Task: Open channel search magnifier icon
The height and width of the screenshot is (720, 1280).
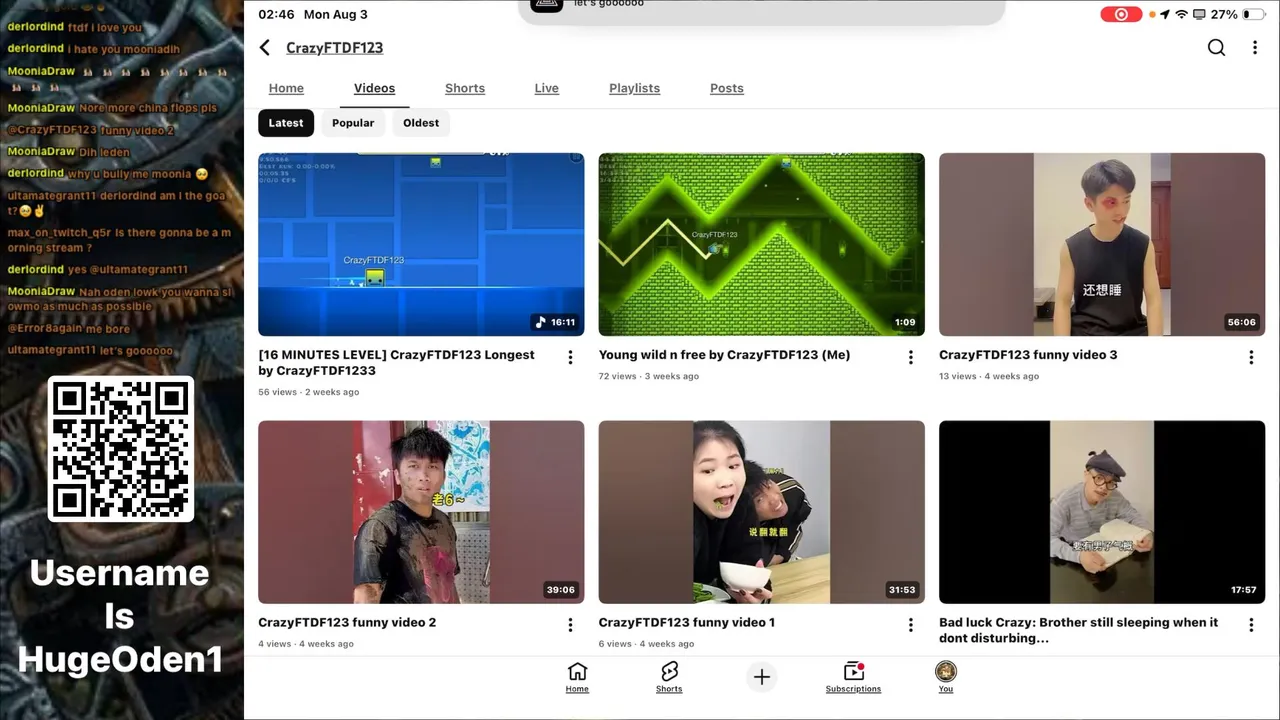Action: [x=1216, y=48]
